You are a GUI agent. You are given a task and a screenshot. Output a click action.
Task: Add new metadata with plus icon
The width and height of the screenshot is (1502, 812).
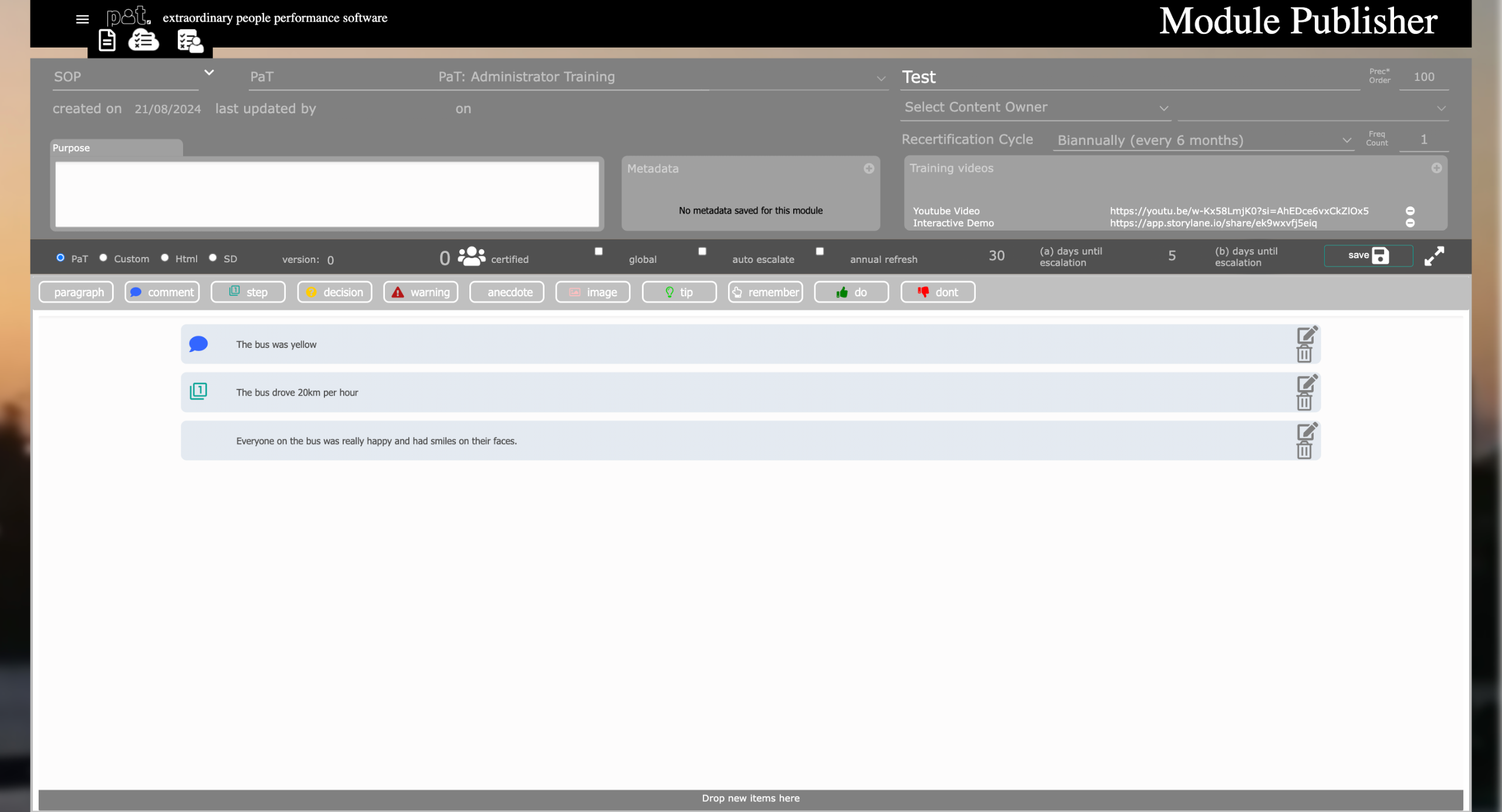(868, 168)
